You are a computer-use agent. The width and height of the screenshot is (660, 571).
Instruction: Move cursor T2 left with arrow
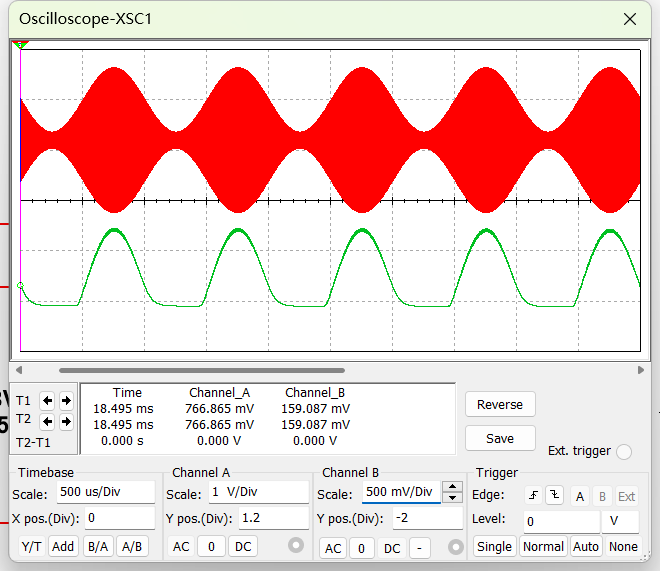click(x=47, y=421)
